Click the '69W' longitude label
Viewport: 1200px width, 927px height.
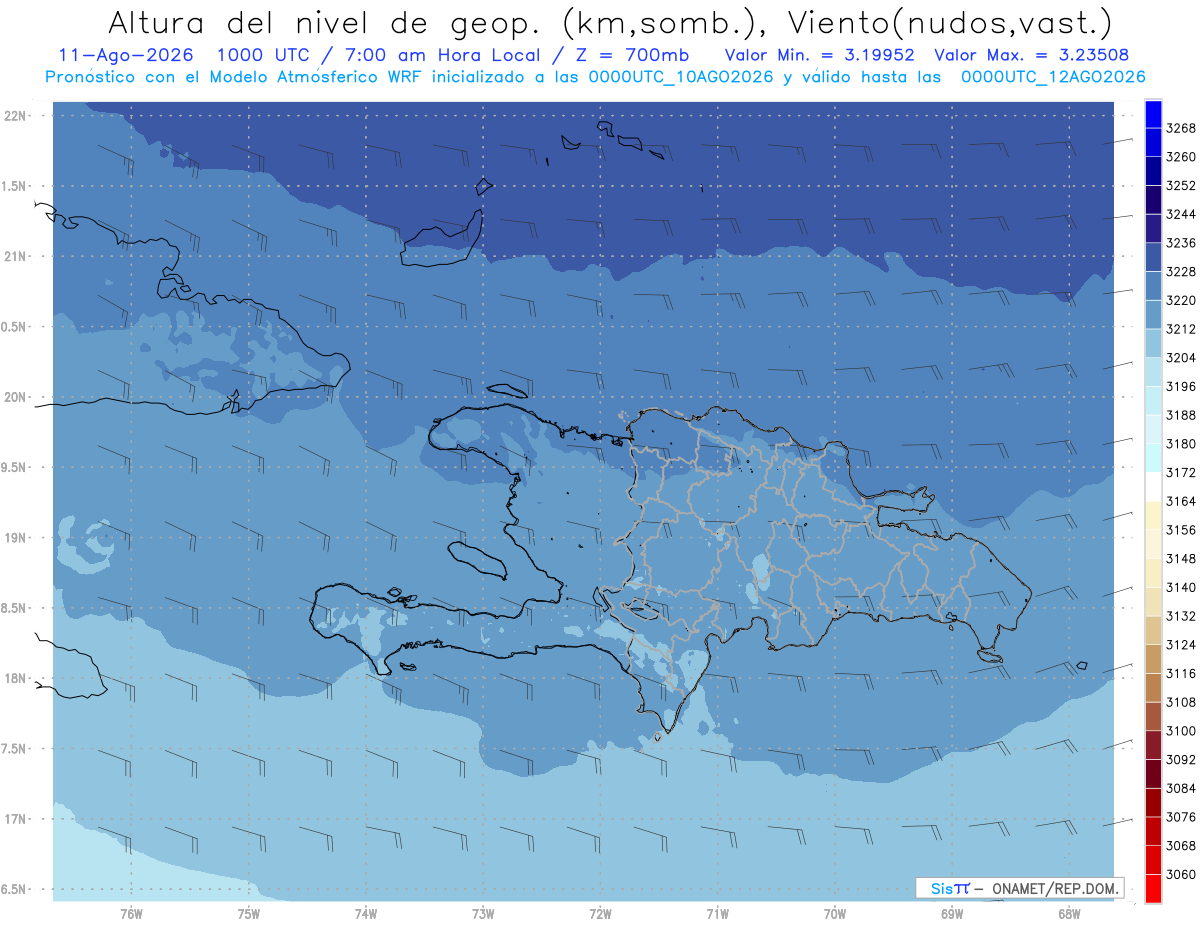[x=952, y=914]
